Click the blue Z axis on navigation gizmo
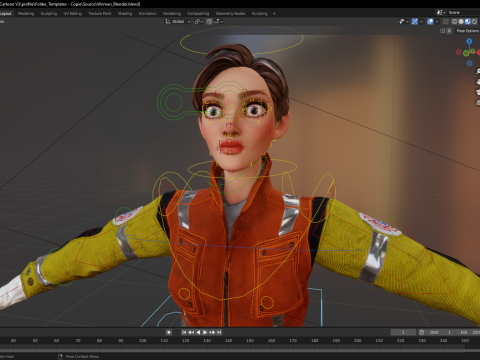The height and width of the screenshot is (360, 480). [x=469, y=41]
